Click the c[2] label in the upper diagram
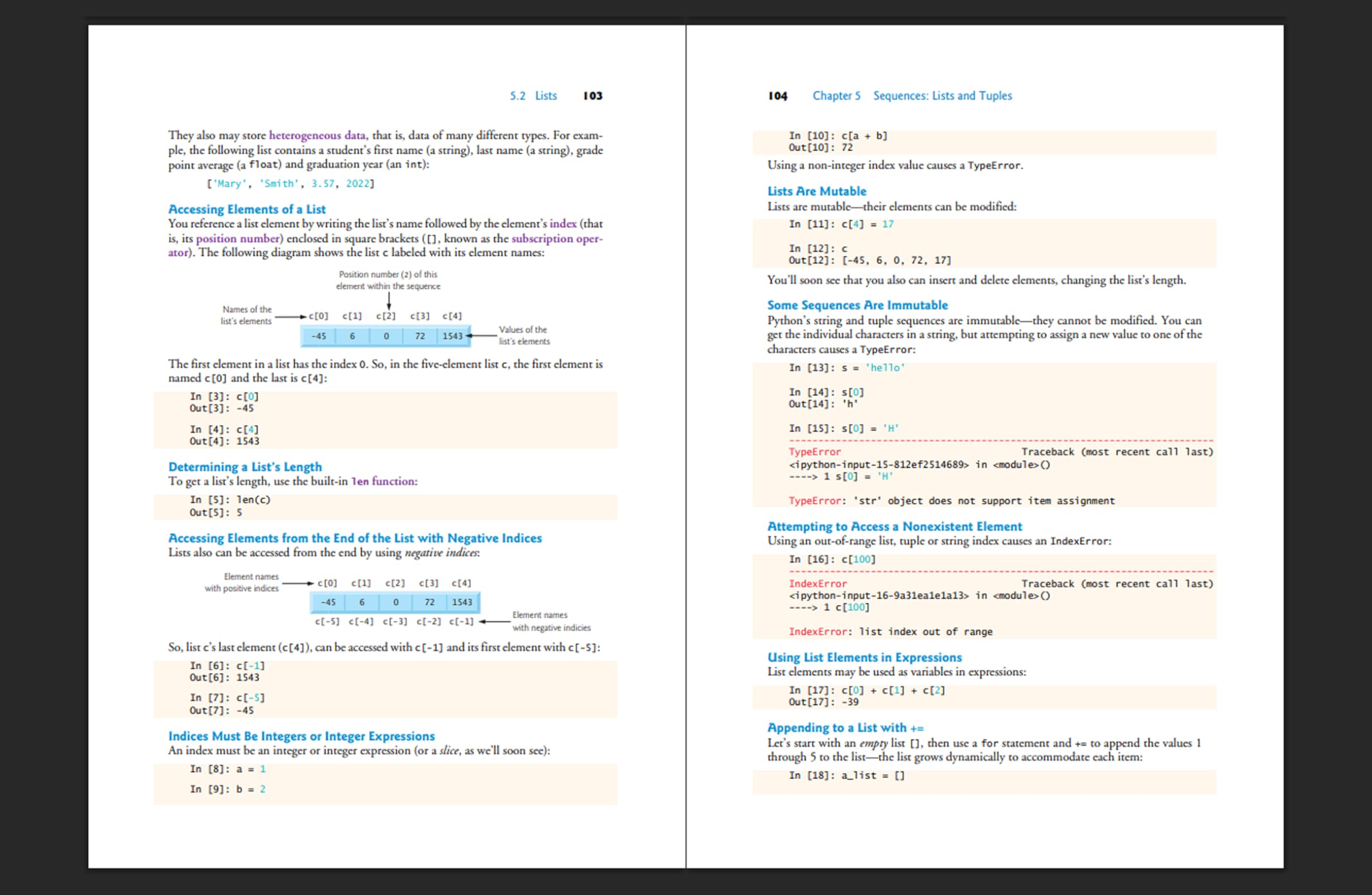 pos(386,316)
